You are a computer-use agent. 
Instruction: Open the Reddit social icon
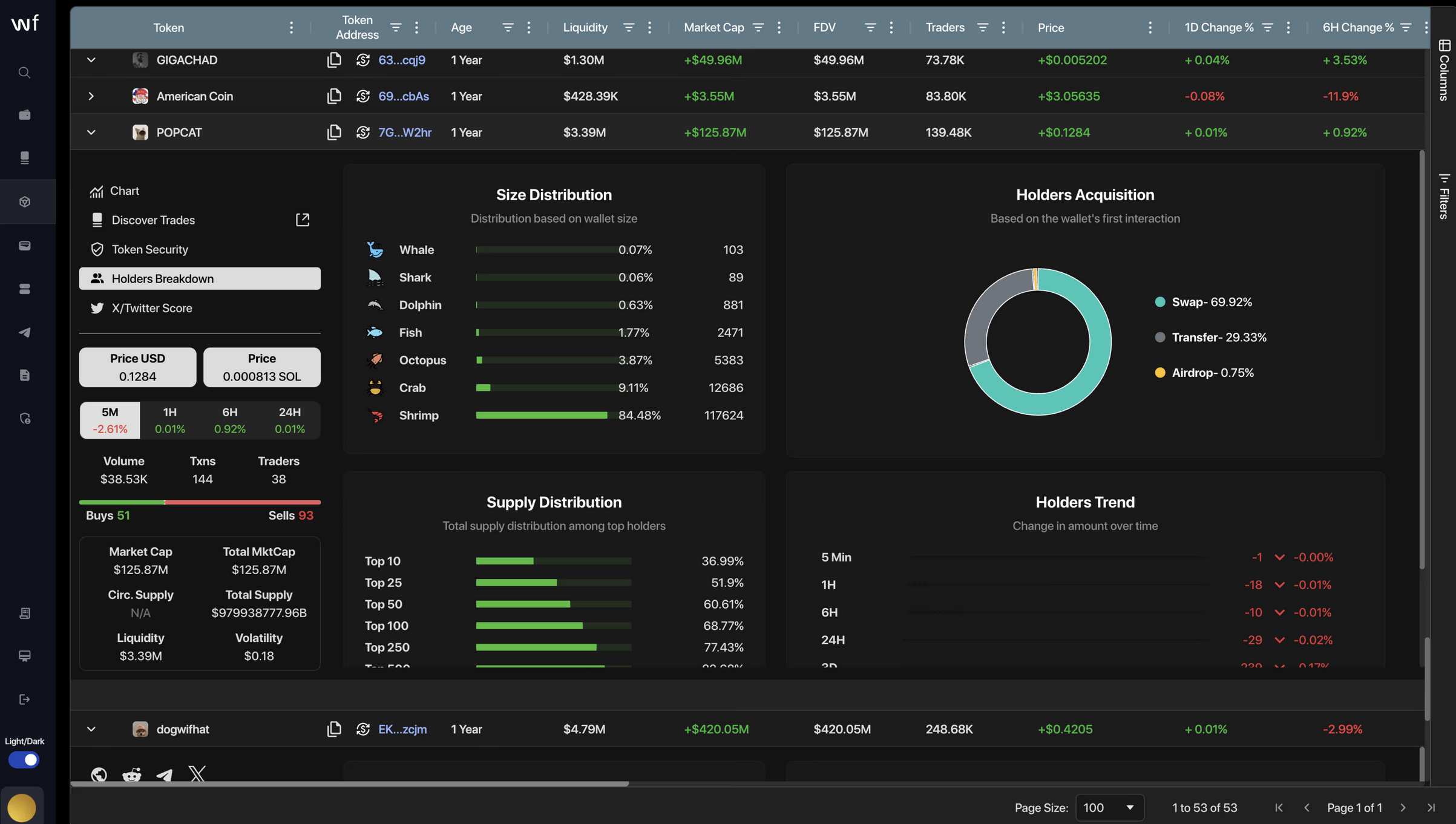tap(131, 774)
